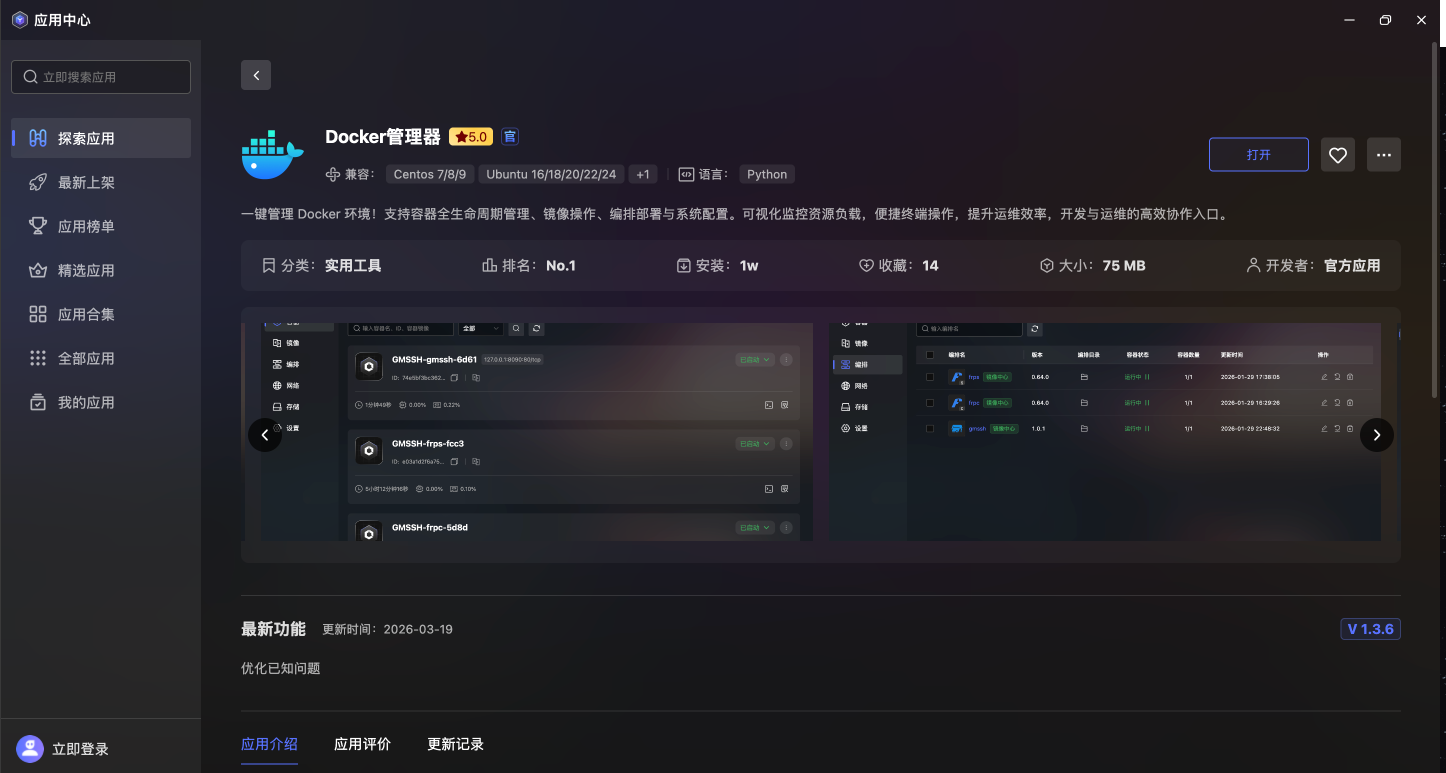
Task: Switch to the 更新记录 tab
Action: 456,745
